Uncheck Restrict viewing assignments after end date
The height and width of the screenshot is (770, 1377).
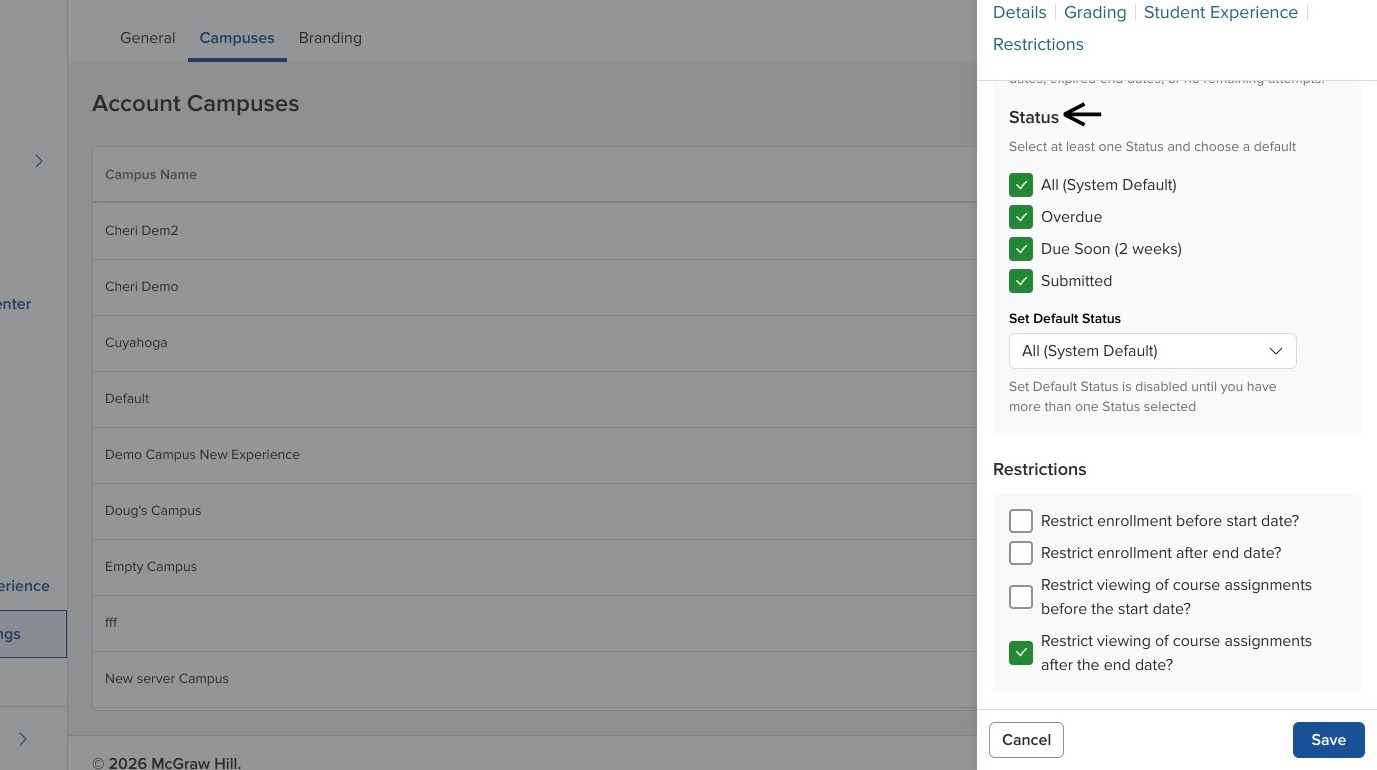[x=1021, y=653]
